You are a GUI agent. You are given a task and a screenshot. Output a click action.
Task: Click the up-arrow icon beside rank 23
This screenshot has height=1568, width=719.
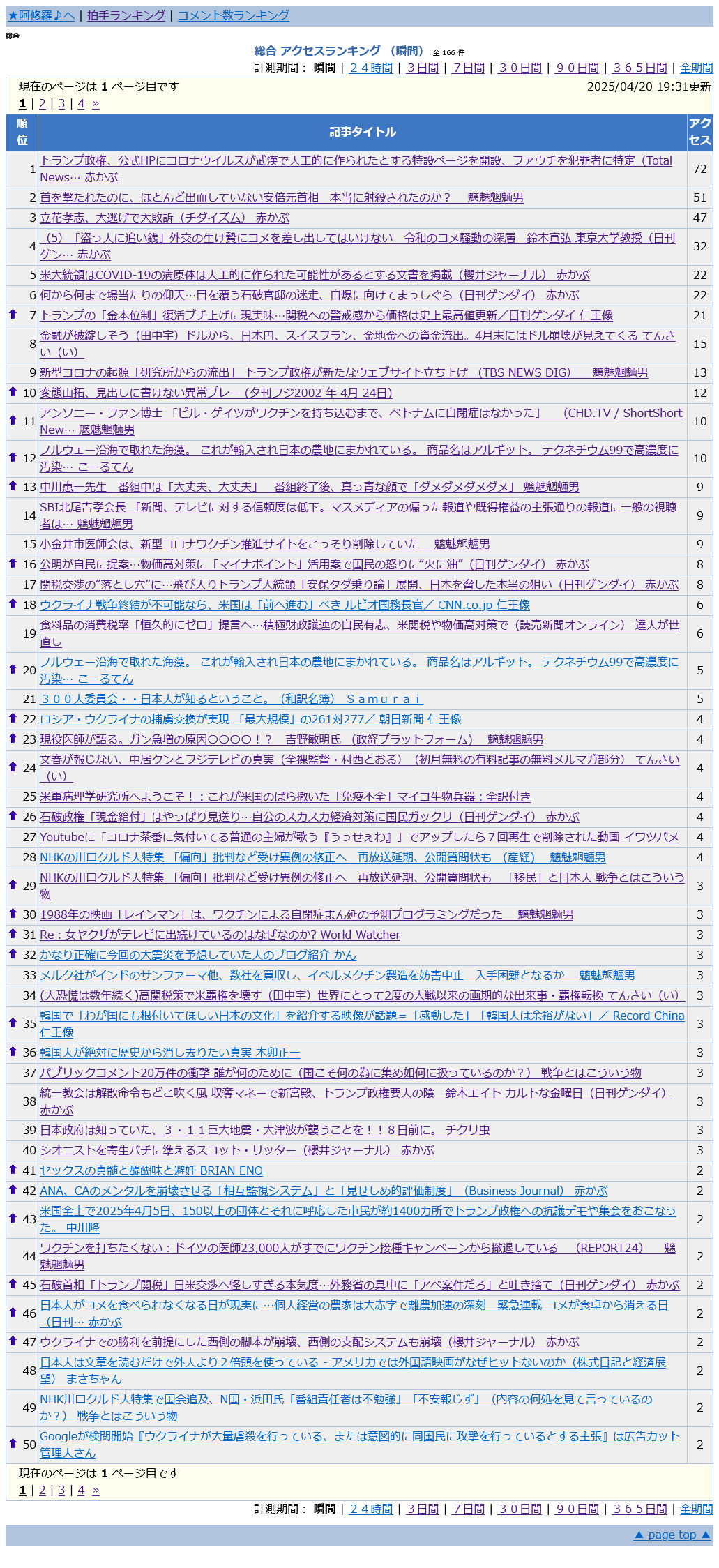click(x=13, y=738)
